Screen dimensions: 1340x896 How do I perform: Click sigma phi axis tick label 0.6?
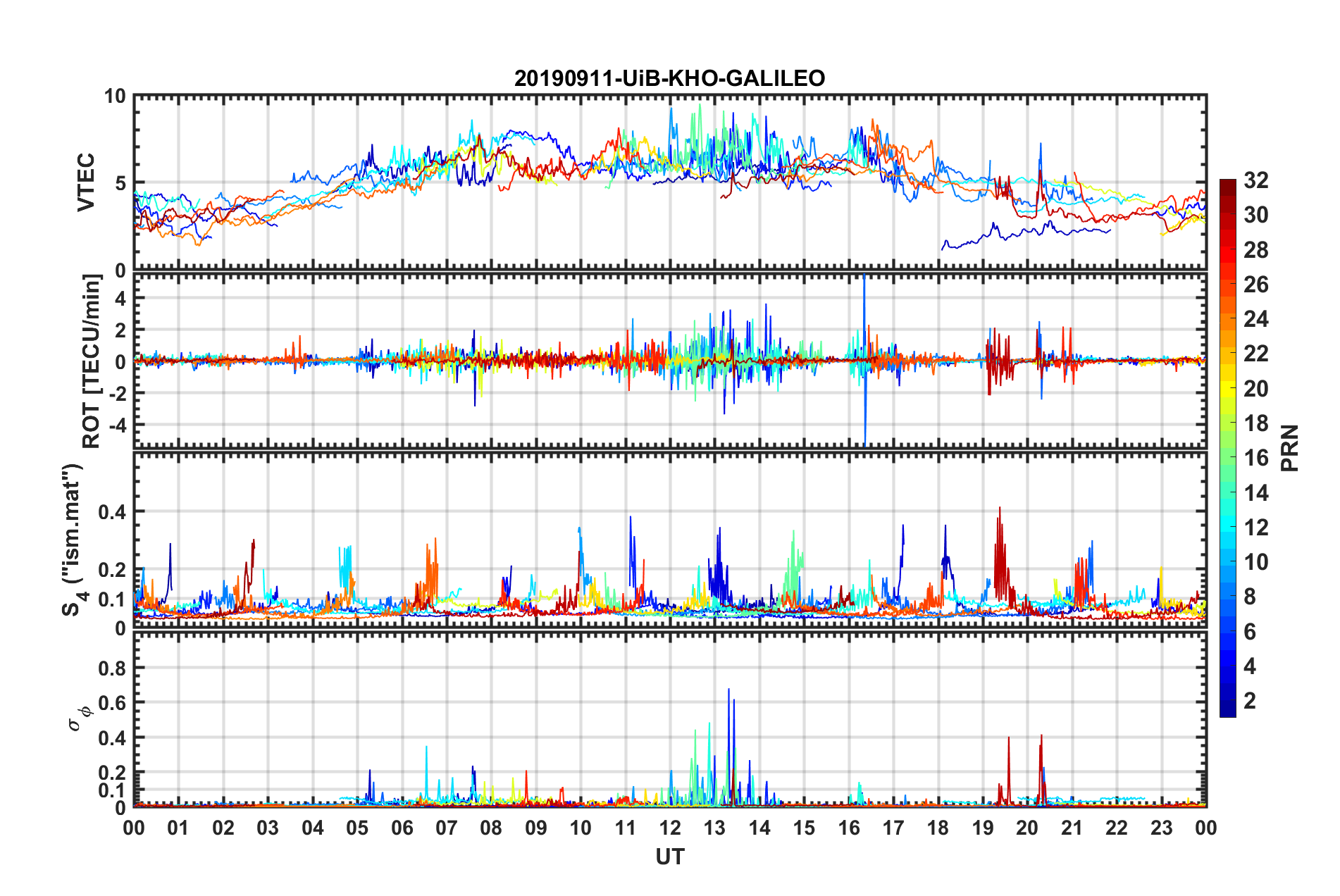113,703
